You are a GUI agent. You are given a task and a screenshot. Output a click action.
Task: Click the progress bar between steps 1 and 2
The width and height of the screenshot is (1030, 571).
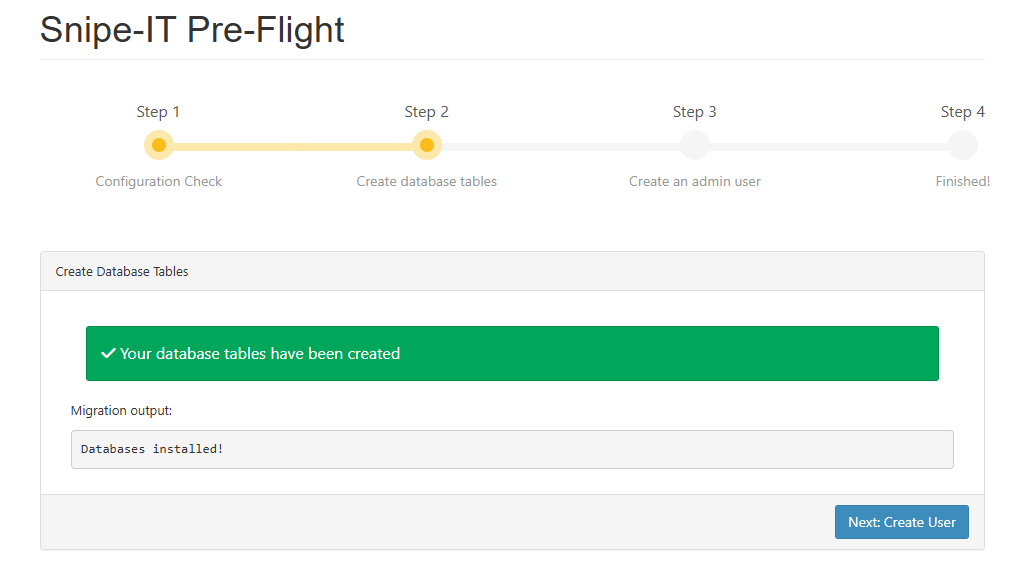click(293, 146)
